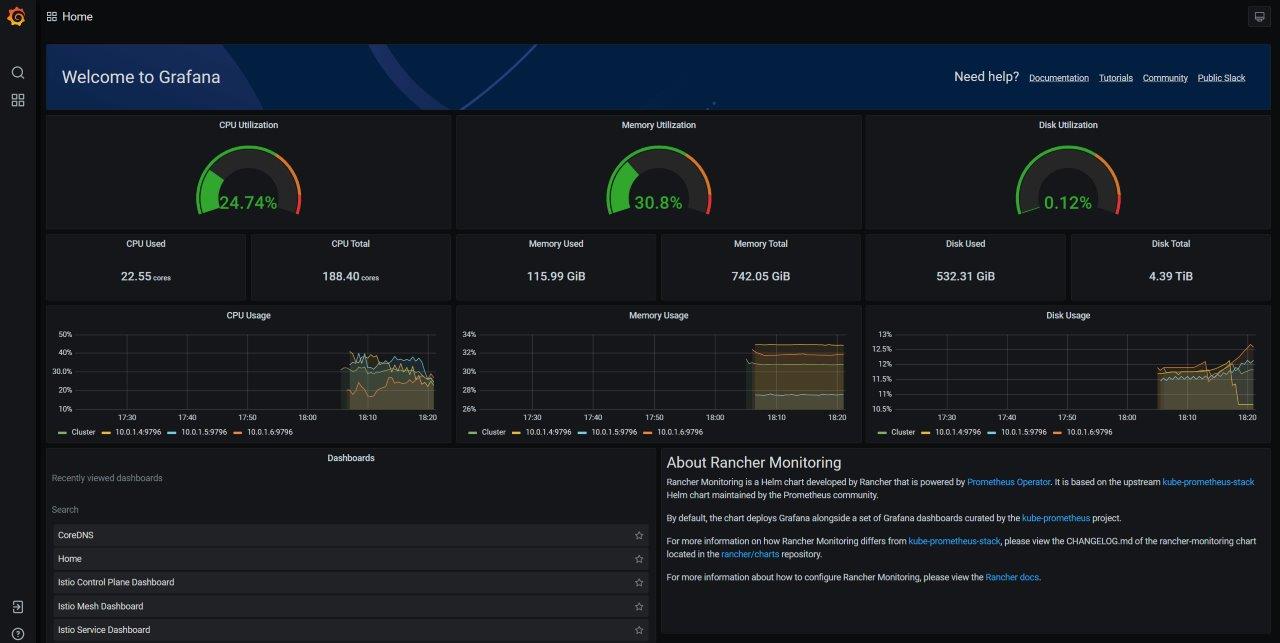Click the Disk Used panel title
Viewport: 1280px width, 643px height.
966,244
